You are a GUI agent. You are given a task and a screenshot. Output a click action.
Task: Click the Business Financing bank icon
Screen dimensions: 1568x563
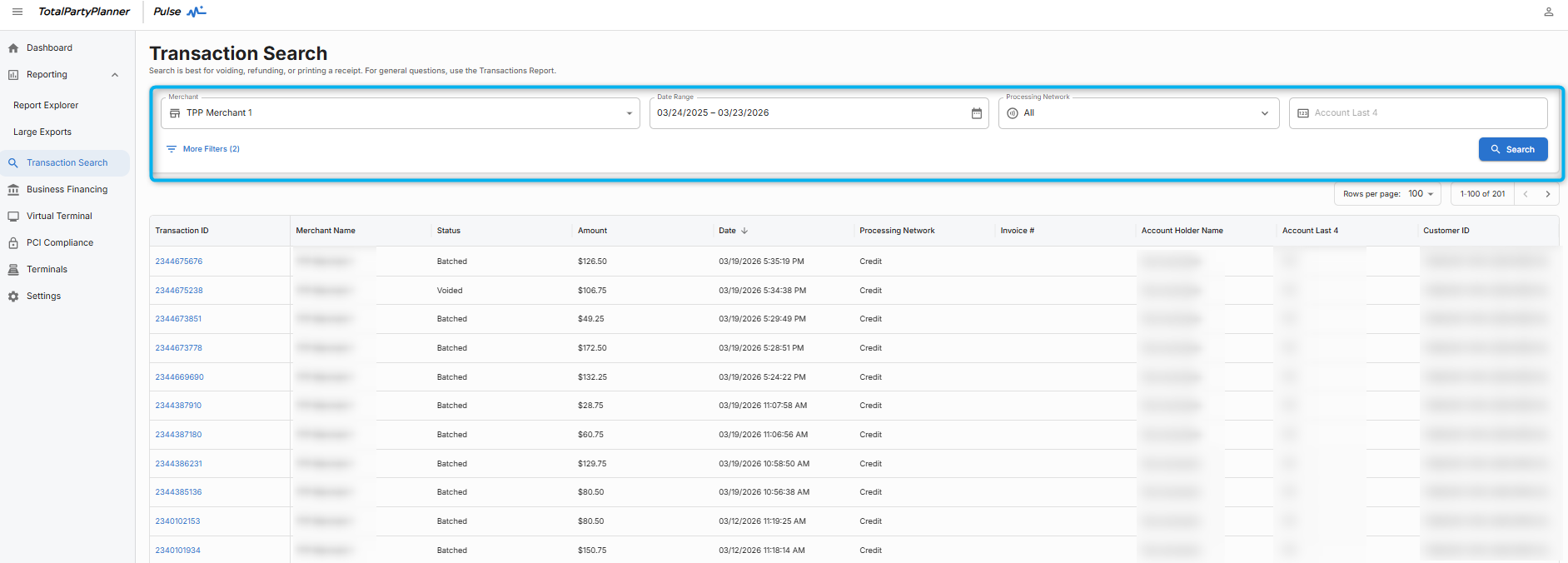[13, 190]
